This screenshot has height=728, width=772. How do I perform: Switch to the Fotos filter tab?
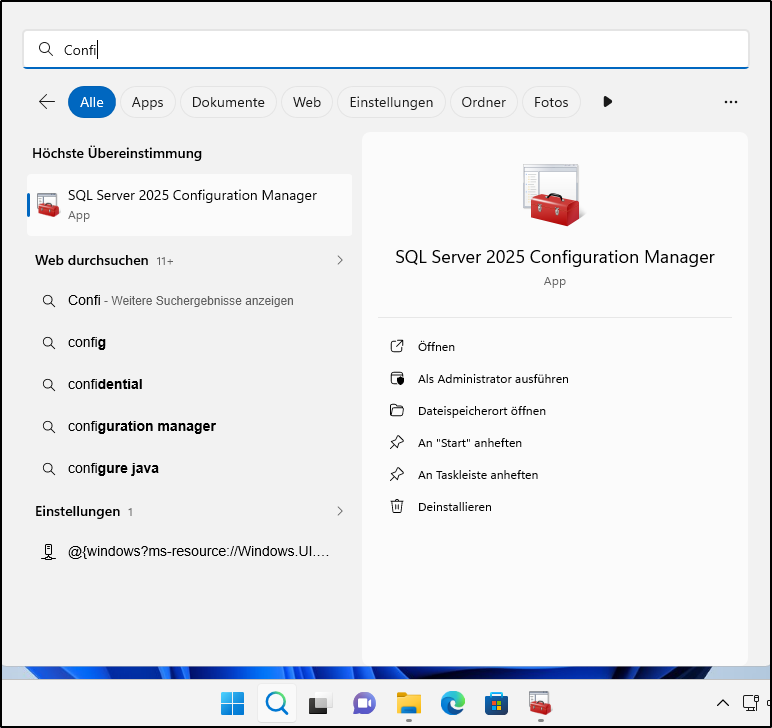[550, 102]
